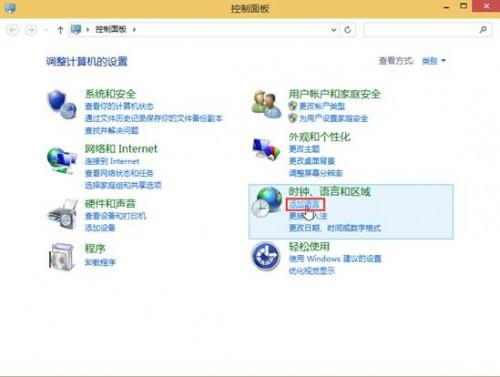Click 优化视觉显示 link
Screen dimensions: 500x377
312,271
